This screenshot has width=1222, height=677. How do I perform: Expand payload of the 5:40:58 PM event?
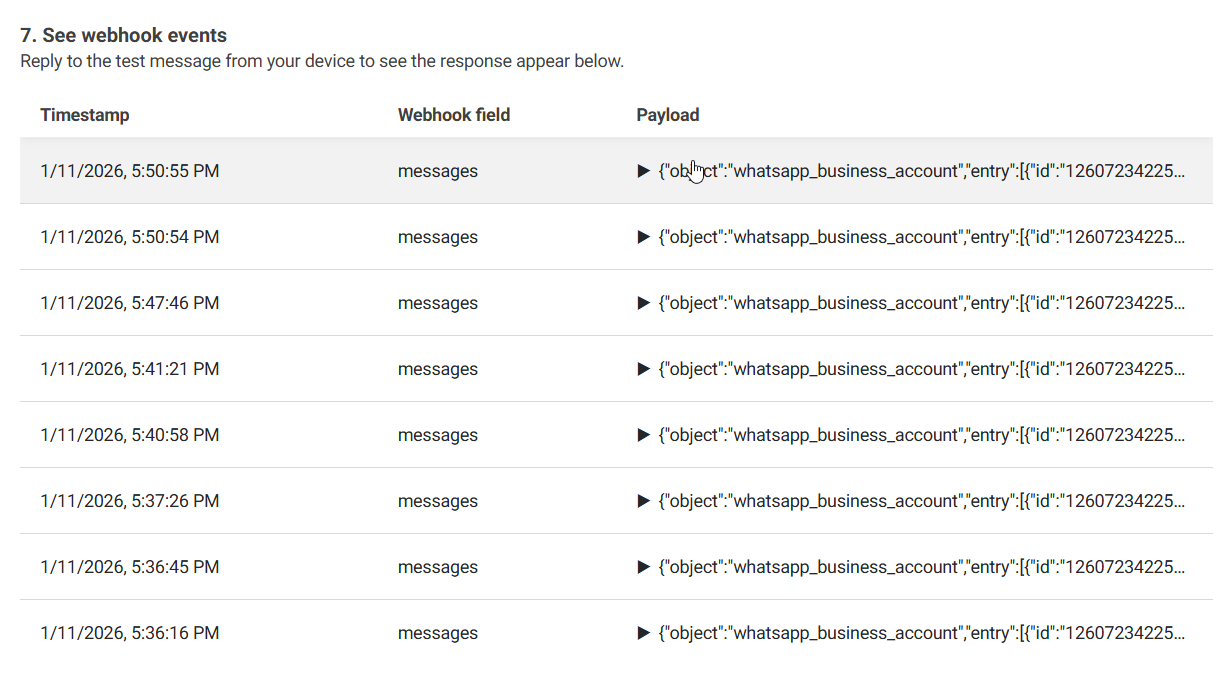point(644,435)
